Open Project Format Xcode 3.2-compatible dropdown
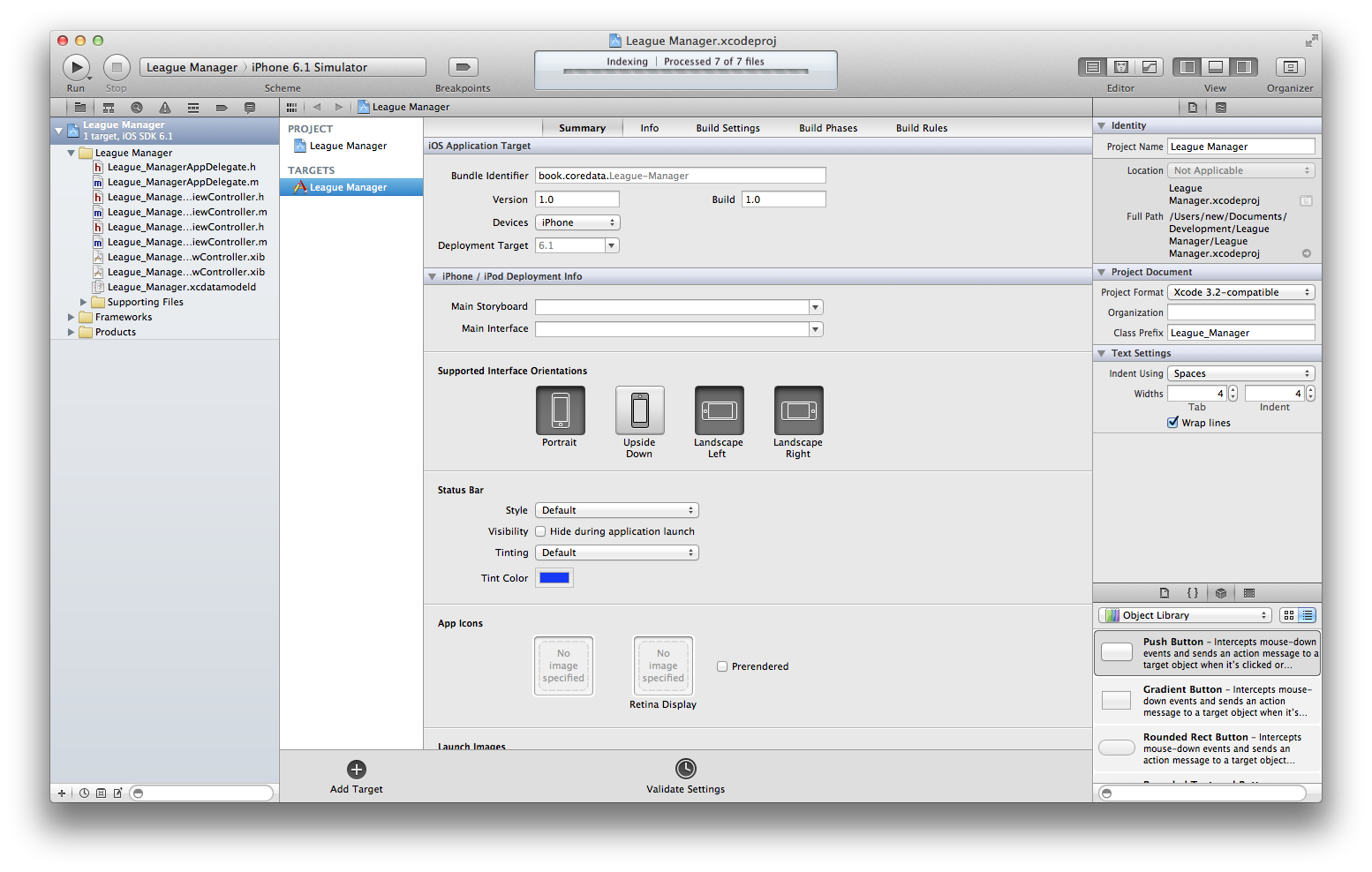 pos(1241,292)
